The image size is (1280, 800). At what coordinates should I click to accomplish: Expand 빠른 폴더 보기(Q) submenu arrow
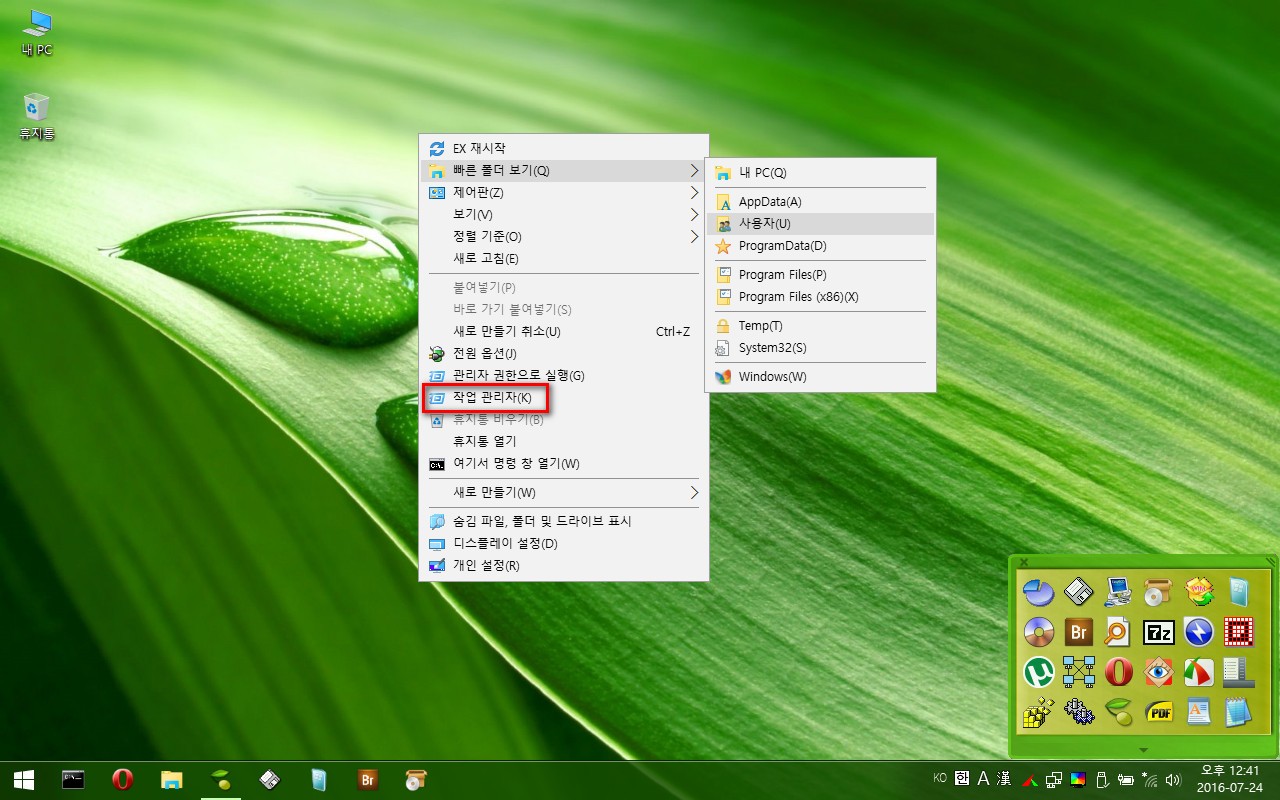tap(694, 170)
